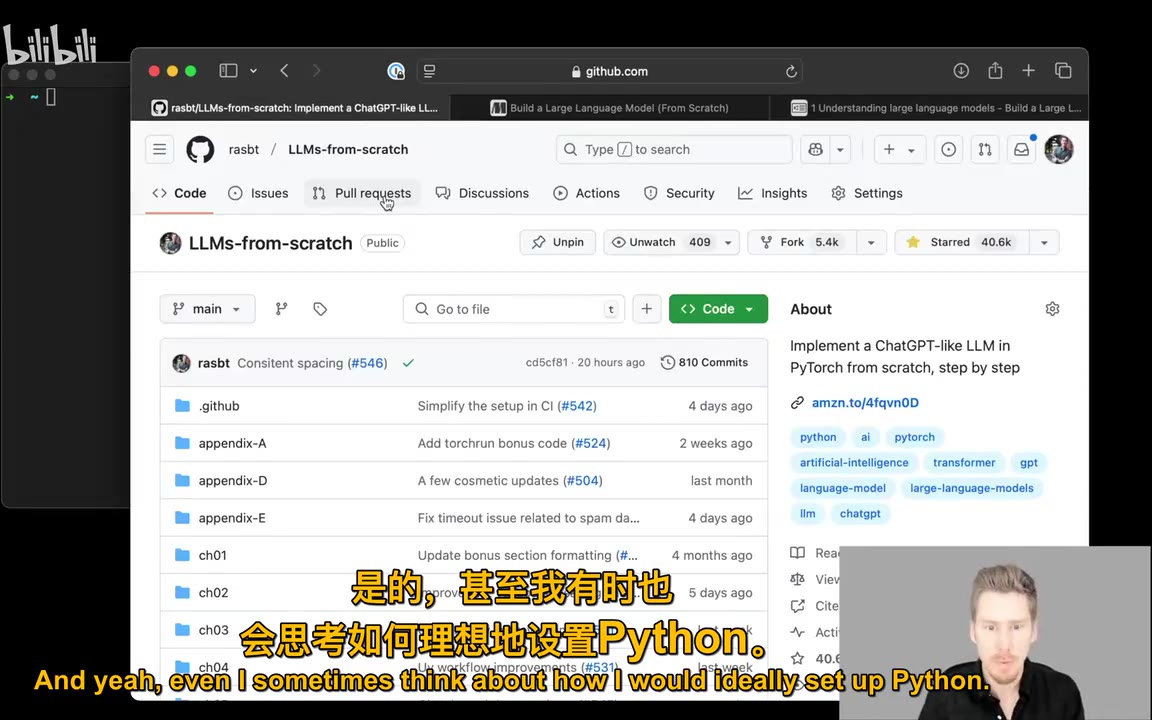Open global issues icon in header
This screenshot has width=1152, height=720.
point(948,149)
